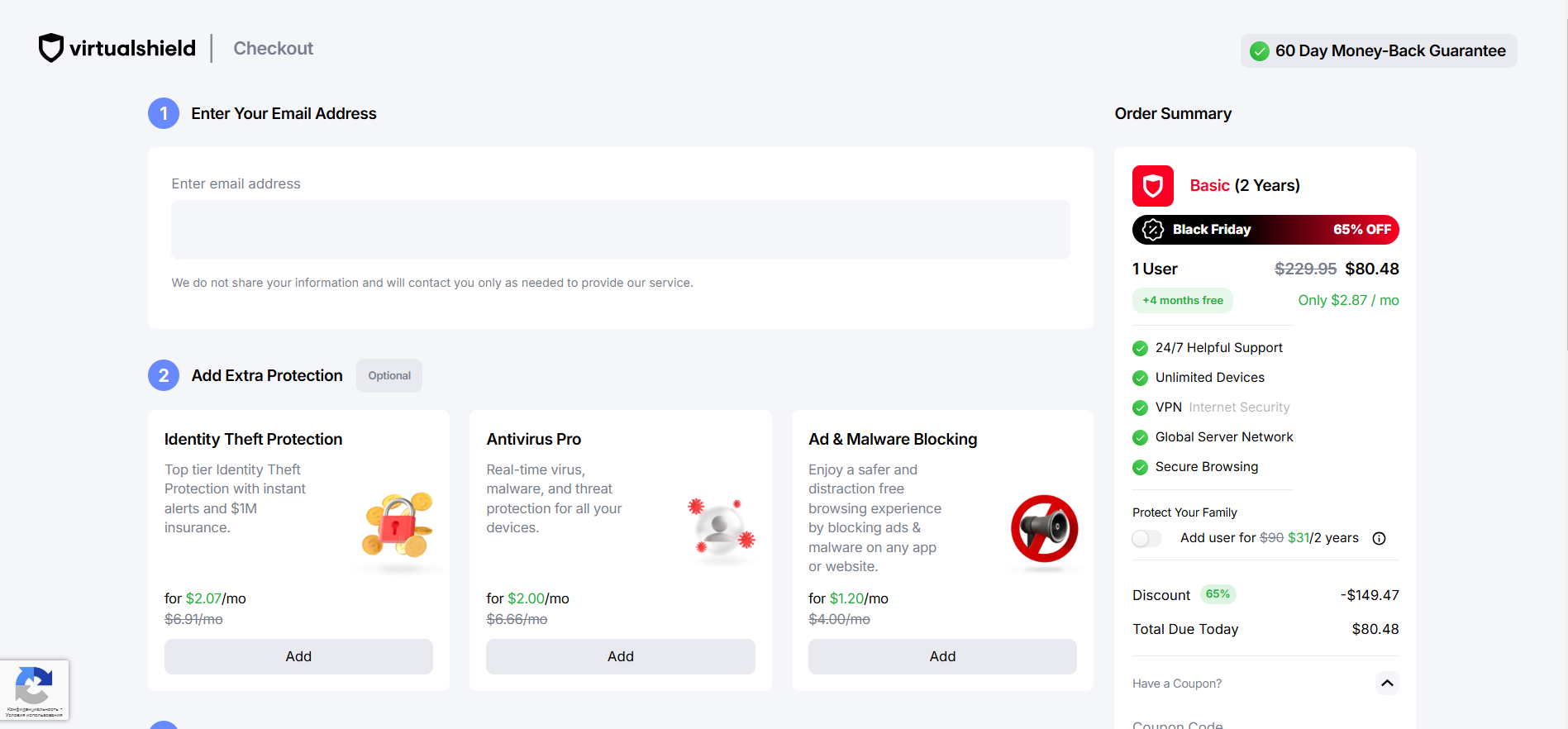Click the Antivirus Pro virus illustration

pos(721,529)
